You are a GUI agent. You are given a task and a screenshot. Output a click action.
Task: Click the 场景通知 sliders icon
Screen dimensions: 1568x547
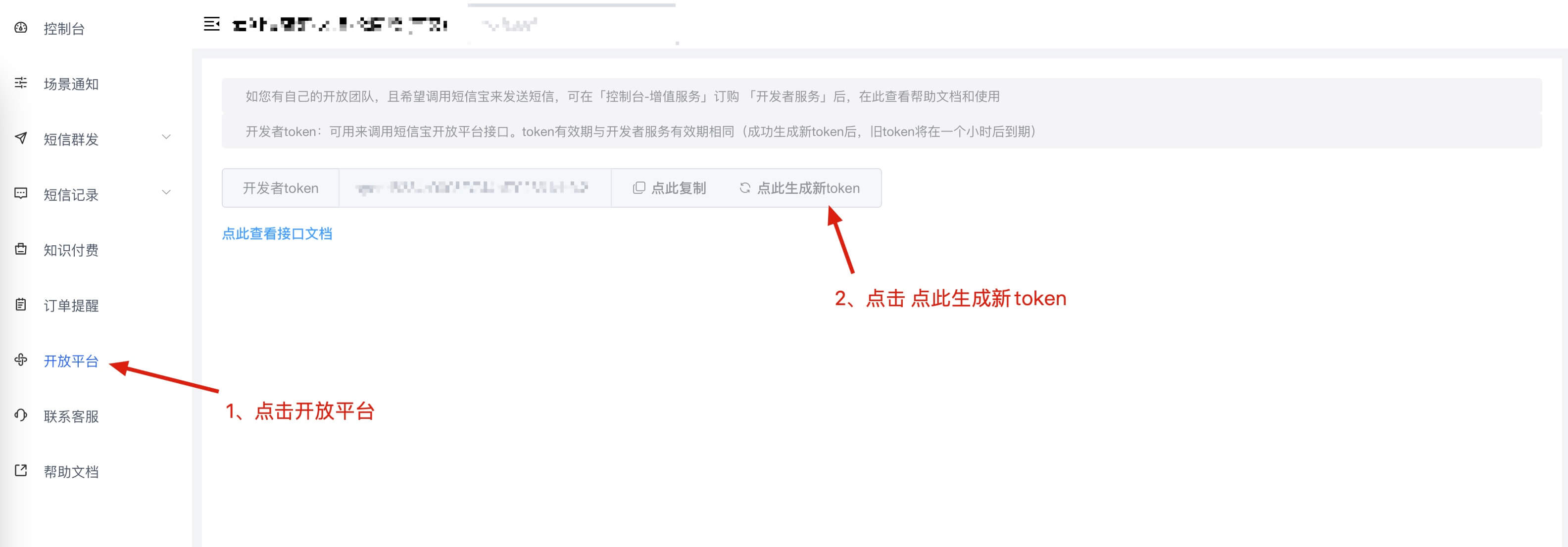pos(21,83)
